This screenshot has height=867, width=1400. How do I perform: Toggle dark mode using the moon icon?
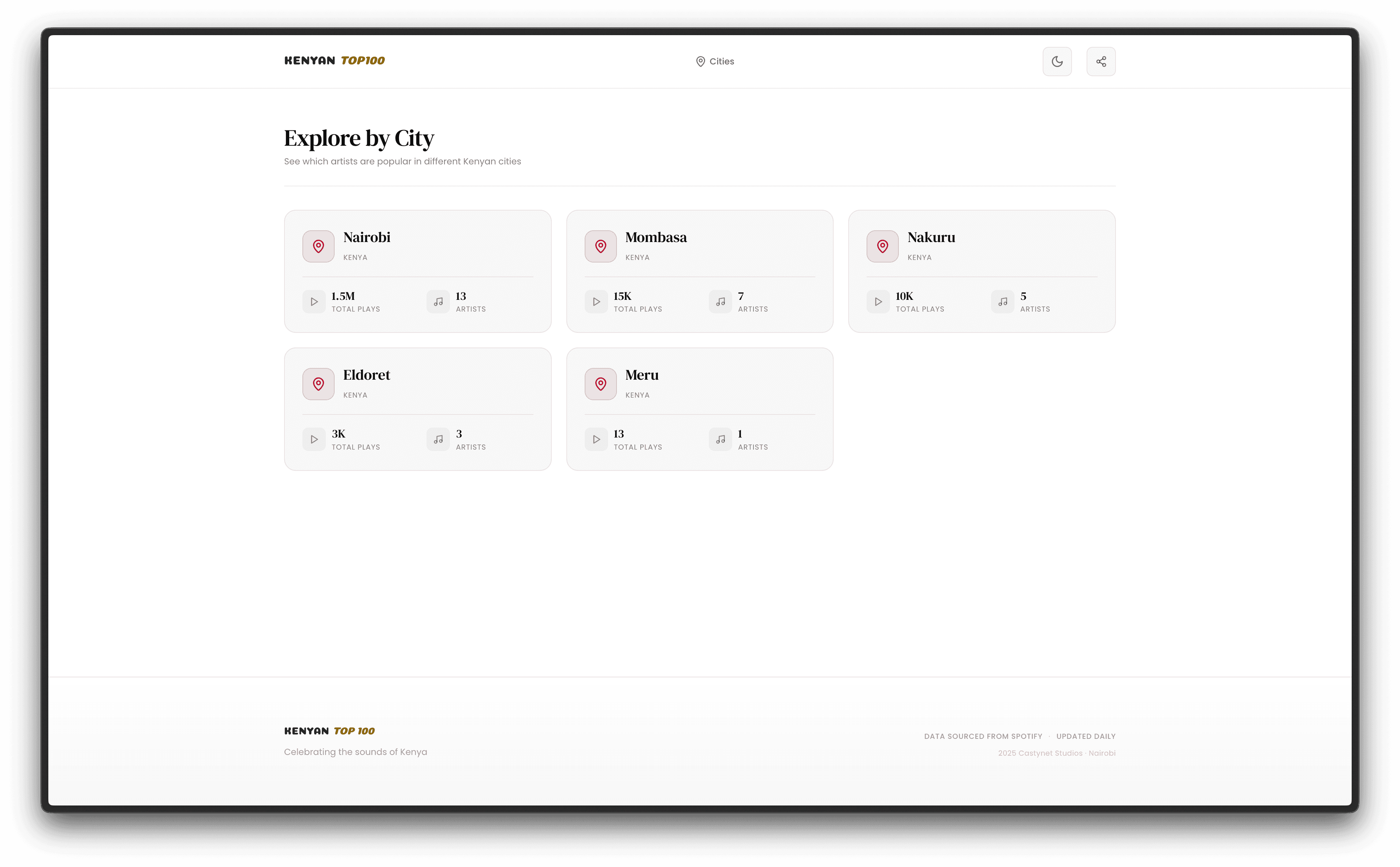point(1057,62)
